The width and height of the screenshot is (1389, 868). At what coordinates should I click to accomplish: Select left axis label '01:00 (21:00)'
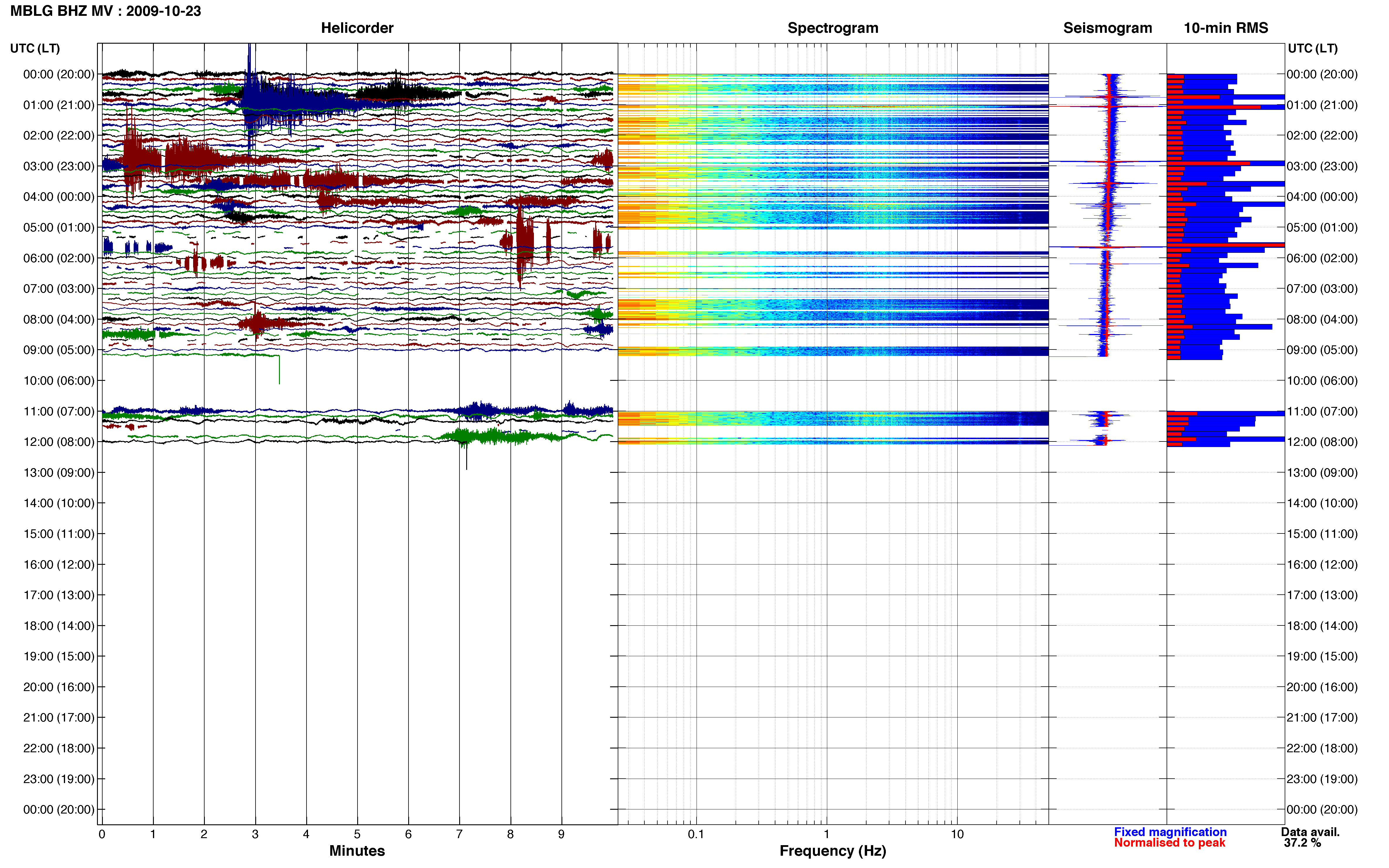(59, 105)
